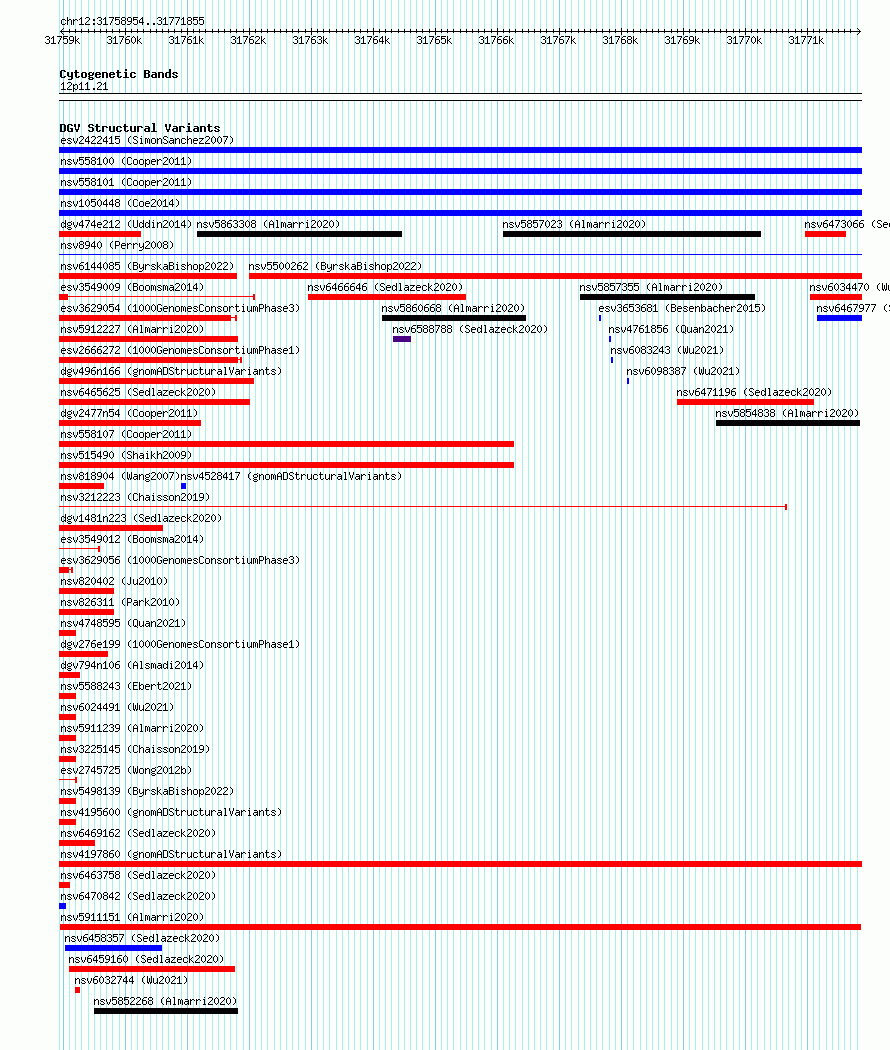Click blue bar under nsv6467977

(x=839, y=318)
